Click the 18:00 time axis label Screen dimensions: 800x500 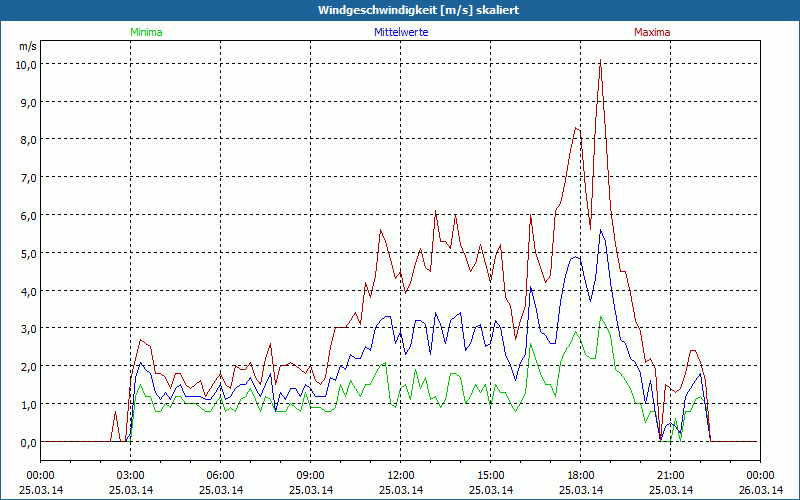tap(581, 476)
